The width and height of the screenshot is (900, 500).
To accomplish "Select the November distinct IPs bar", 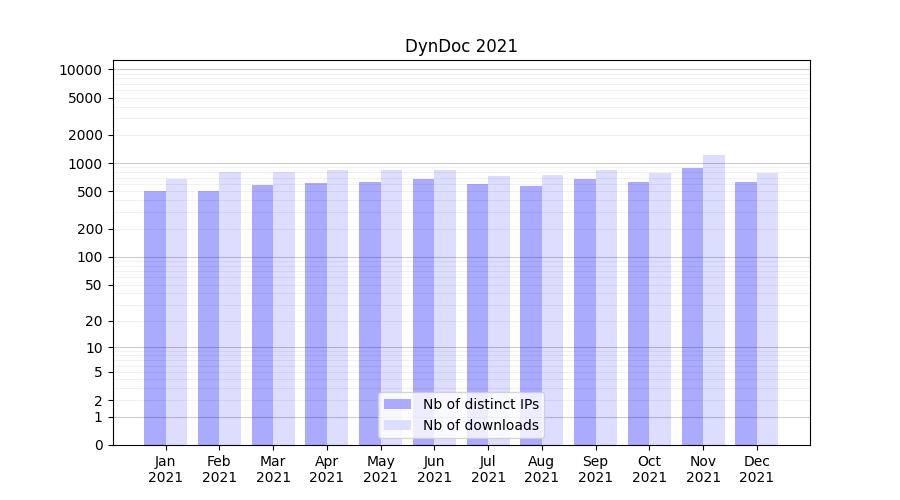I will tap(692, 306).
